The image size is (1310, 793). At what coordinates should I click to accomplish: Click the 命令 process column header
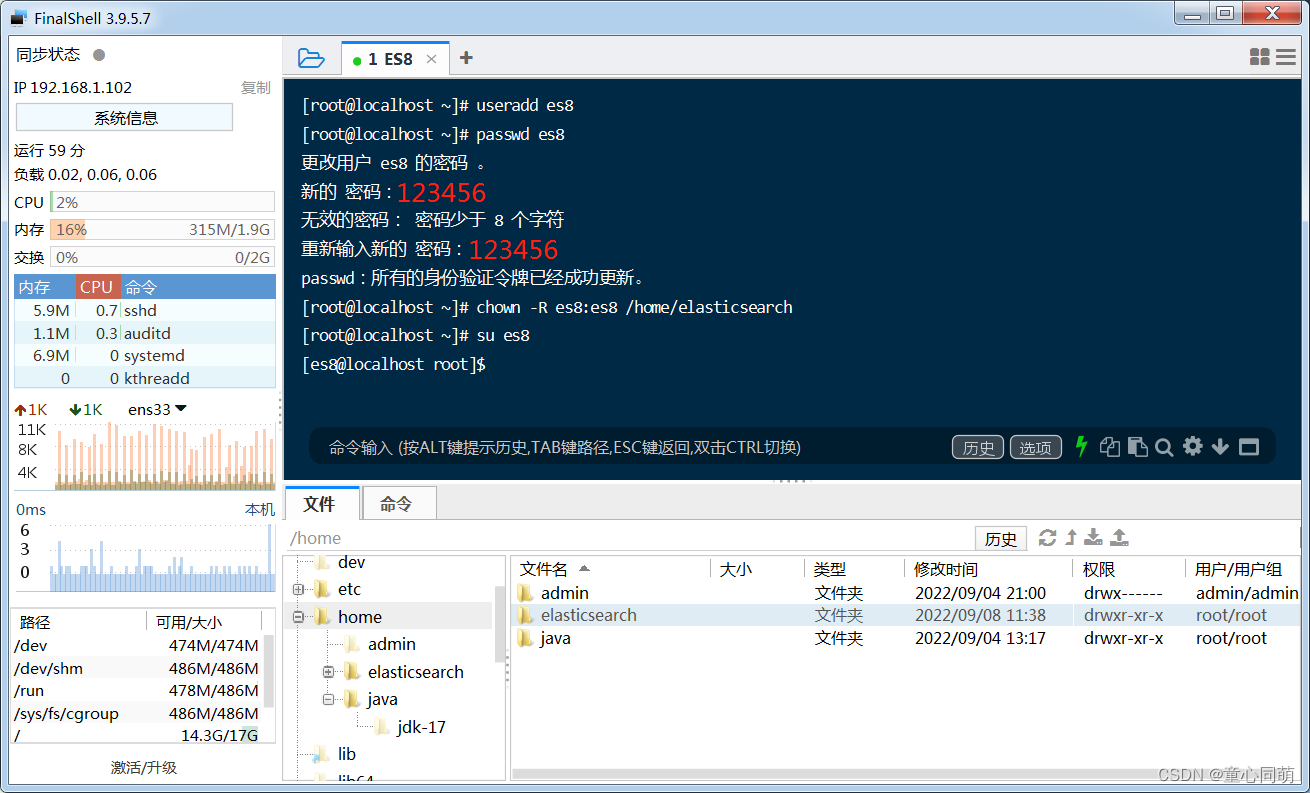tap(198, 287)
